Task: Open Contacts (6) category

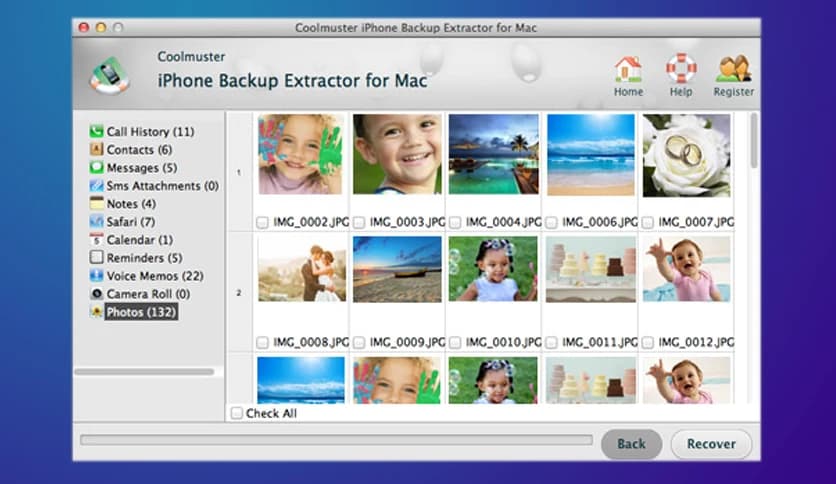Action: [x=139, y=149]
